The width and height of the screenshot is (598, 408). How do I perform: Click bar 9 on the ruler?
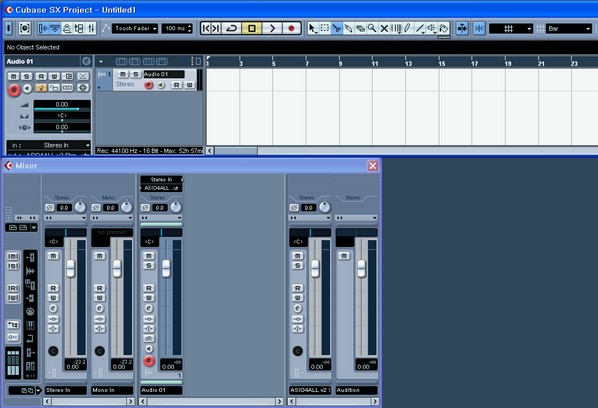[340, 63]
